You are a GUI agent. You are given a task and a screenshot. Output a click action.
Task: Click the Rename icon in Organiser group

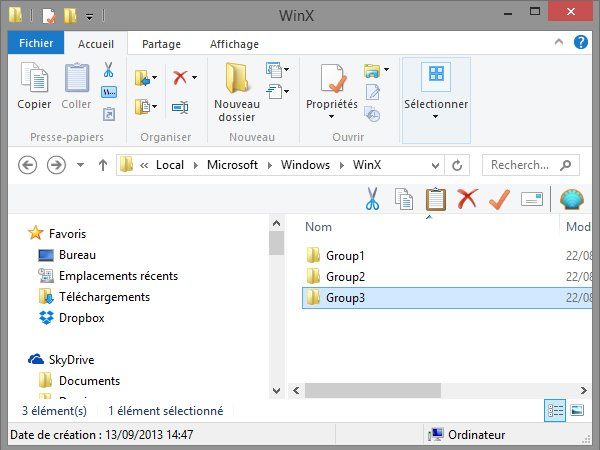(180, 107)
